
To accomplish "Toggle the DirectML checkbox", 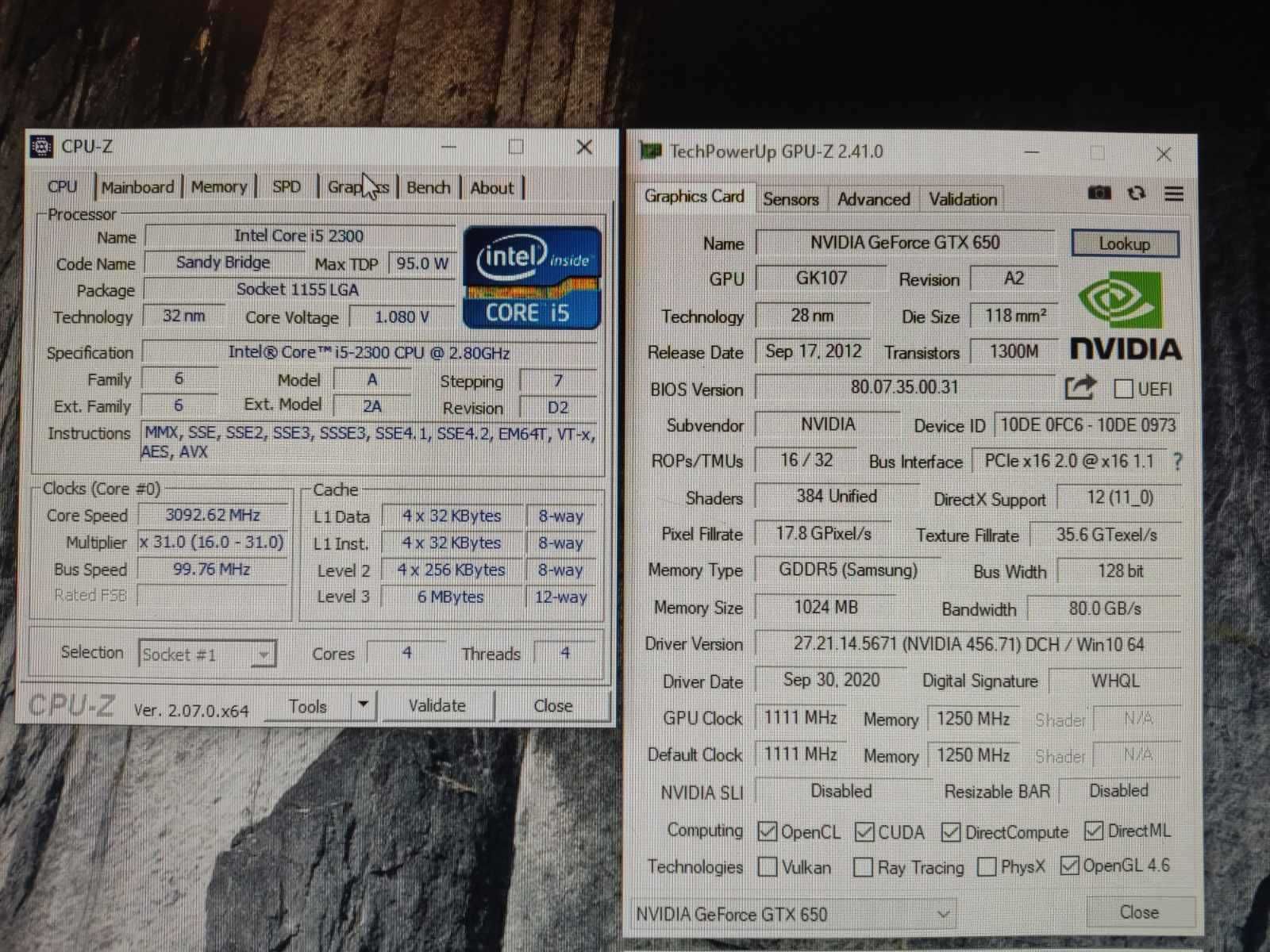I will tap(1094, 831).
